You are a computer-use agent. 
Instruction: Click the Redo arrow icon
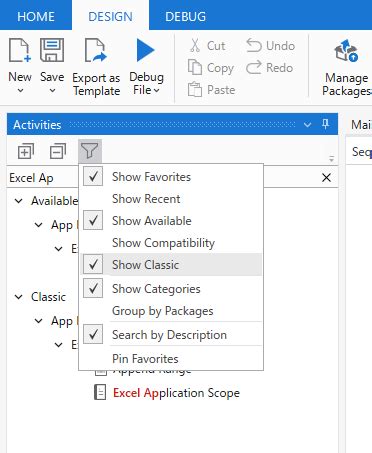254,67
